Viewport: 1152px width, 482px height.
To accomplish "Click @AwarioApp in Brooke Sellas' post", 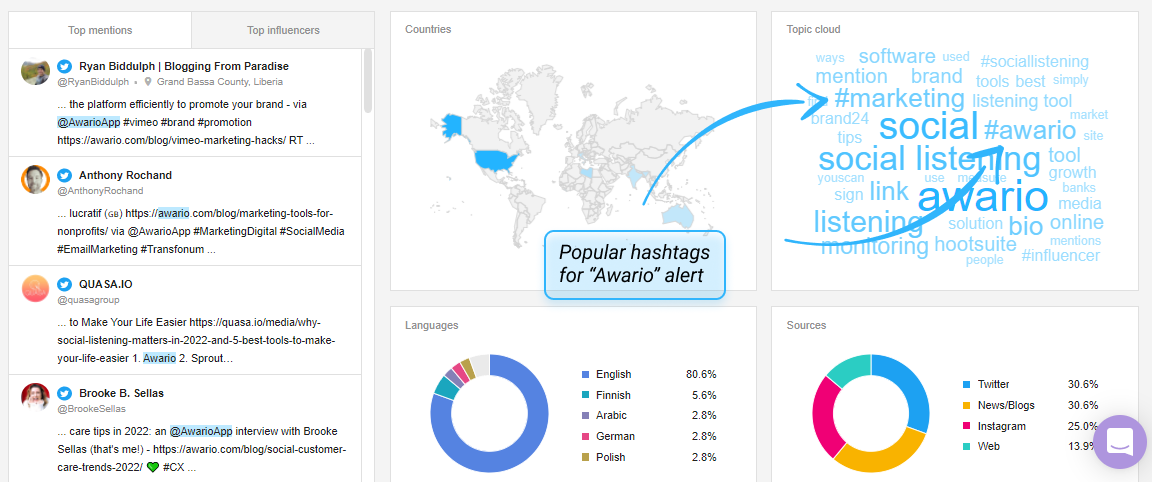I will [x=201, y=431].
